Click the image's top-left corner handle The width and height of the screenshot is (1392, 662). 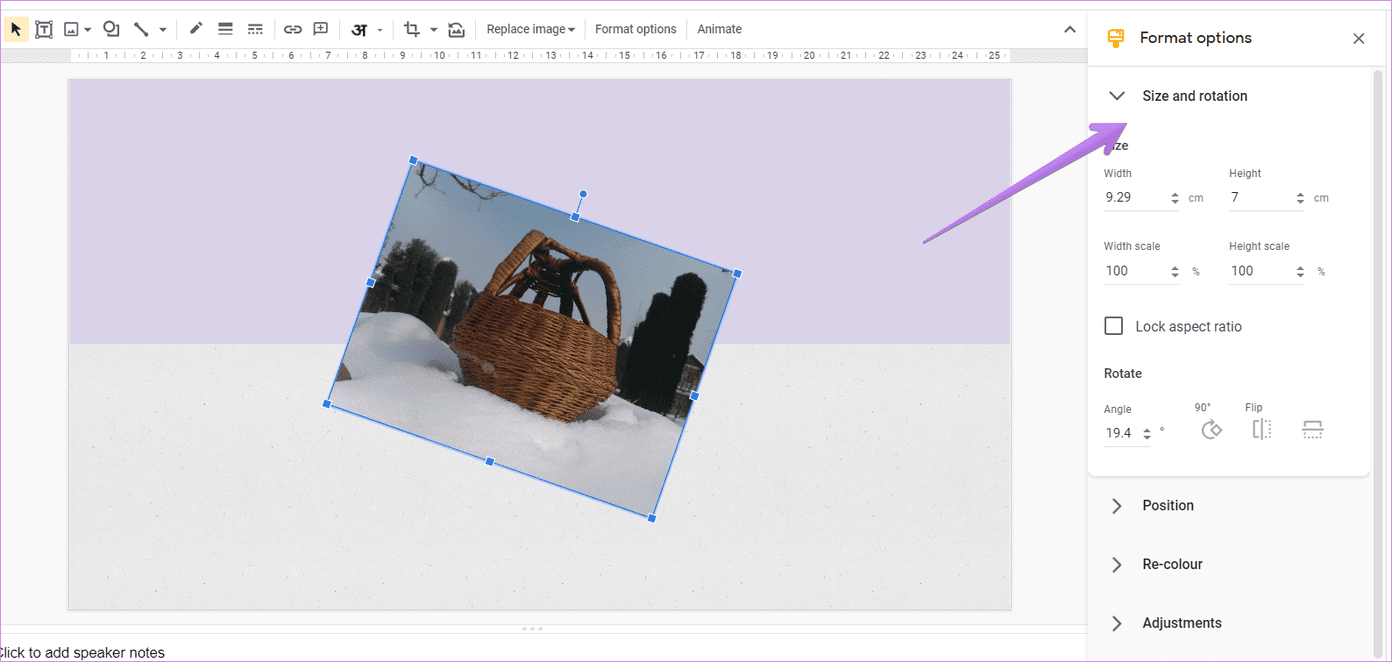(x=413, y=160)
